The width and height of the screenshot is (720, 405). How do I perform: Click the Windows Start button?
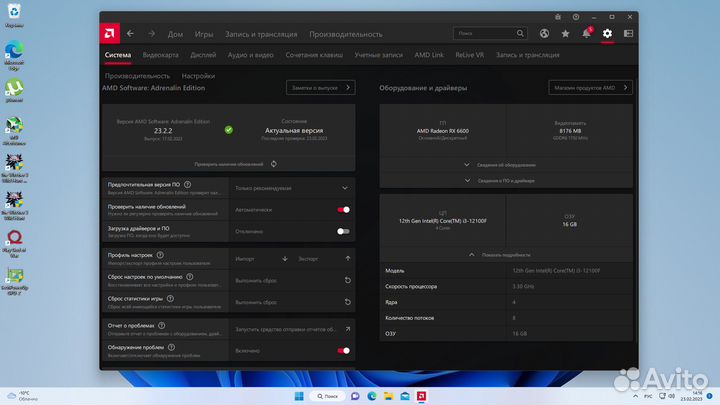[x=299, y=396]
